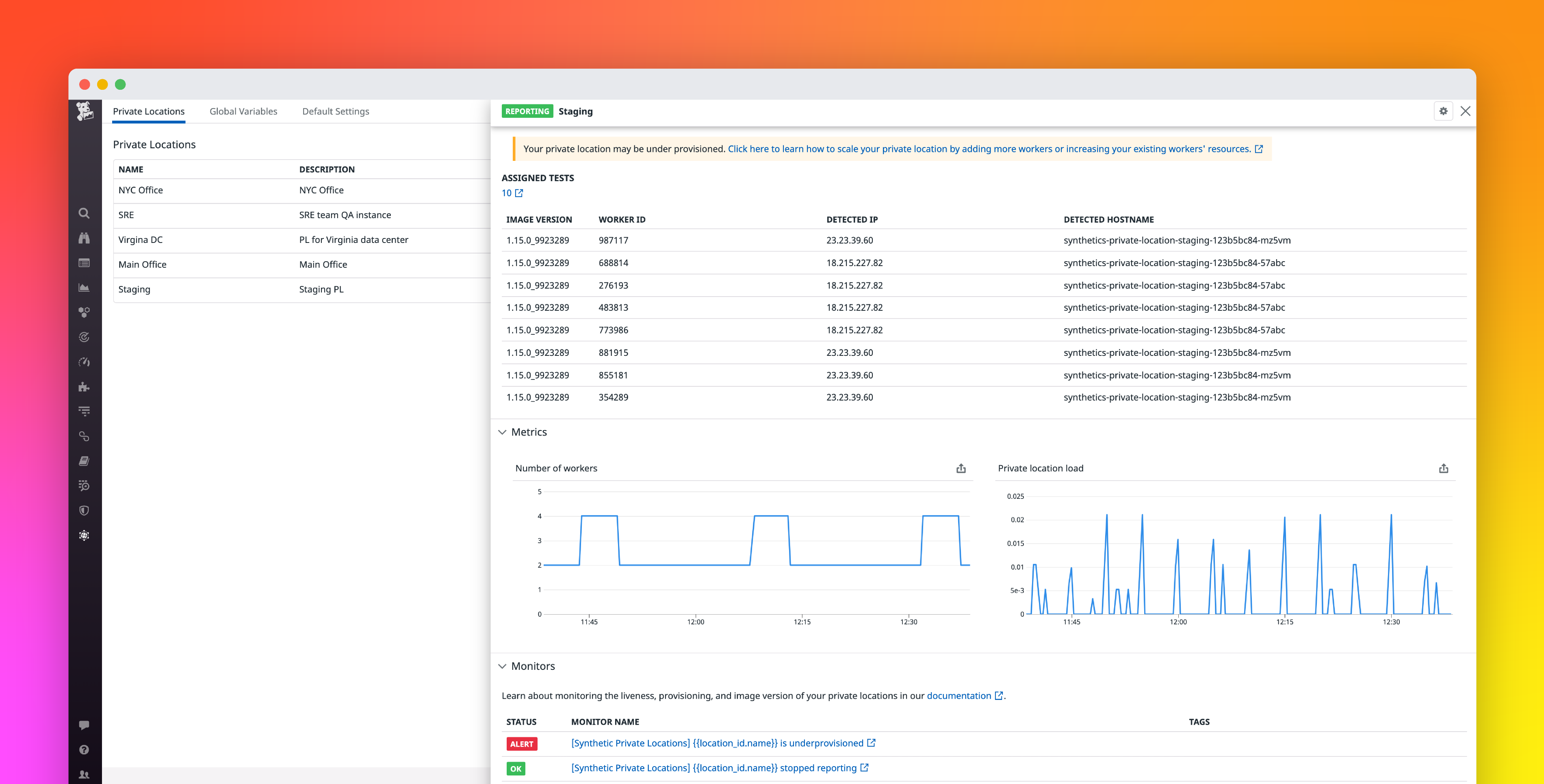Collapse the Monitors section
The height and width of the screenshot is (784, 1544).
(x=503, y=666)
